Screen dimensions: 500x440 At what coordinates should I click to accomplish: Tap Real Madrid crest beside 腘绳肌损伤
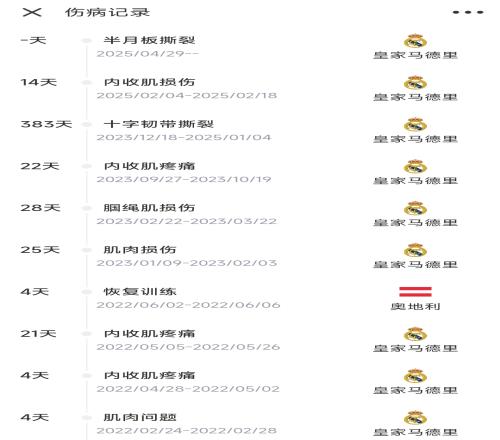click(x=415, y=208)
